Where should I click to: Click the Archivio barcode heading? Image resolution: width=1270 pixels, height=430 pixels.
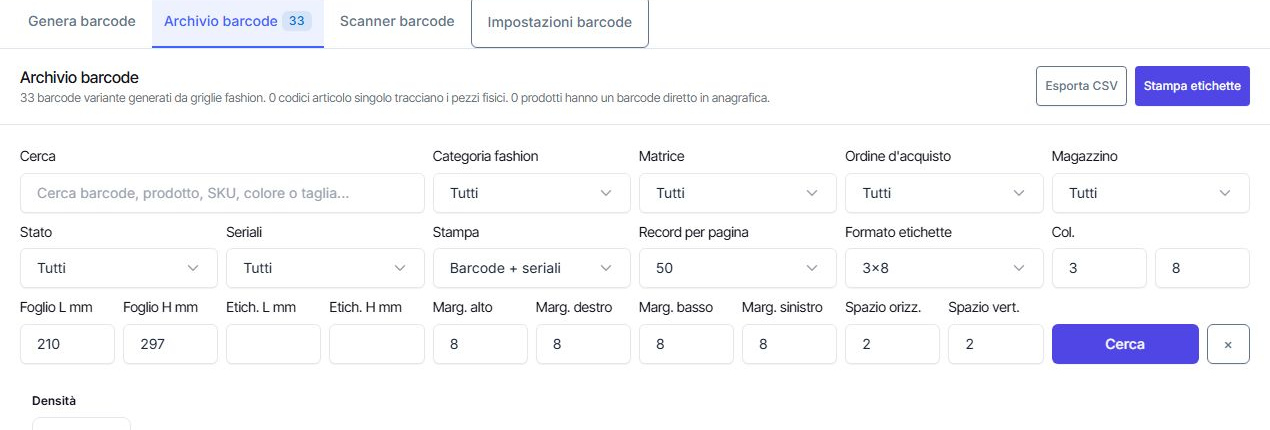[79, 77]
